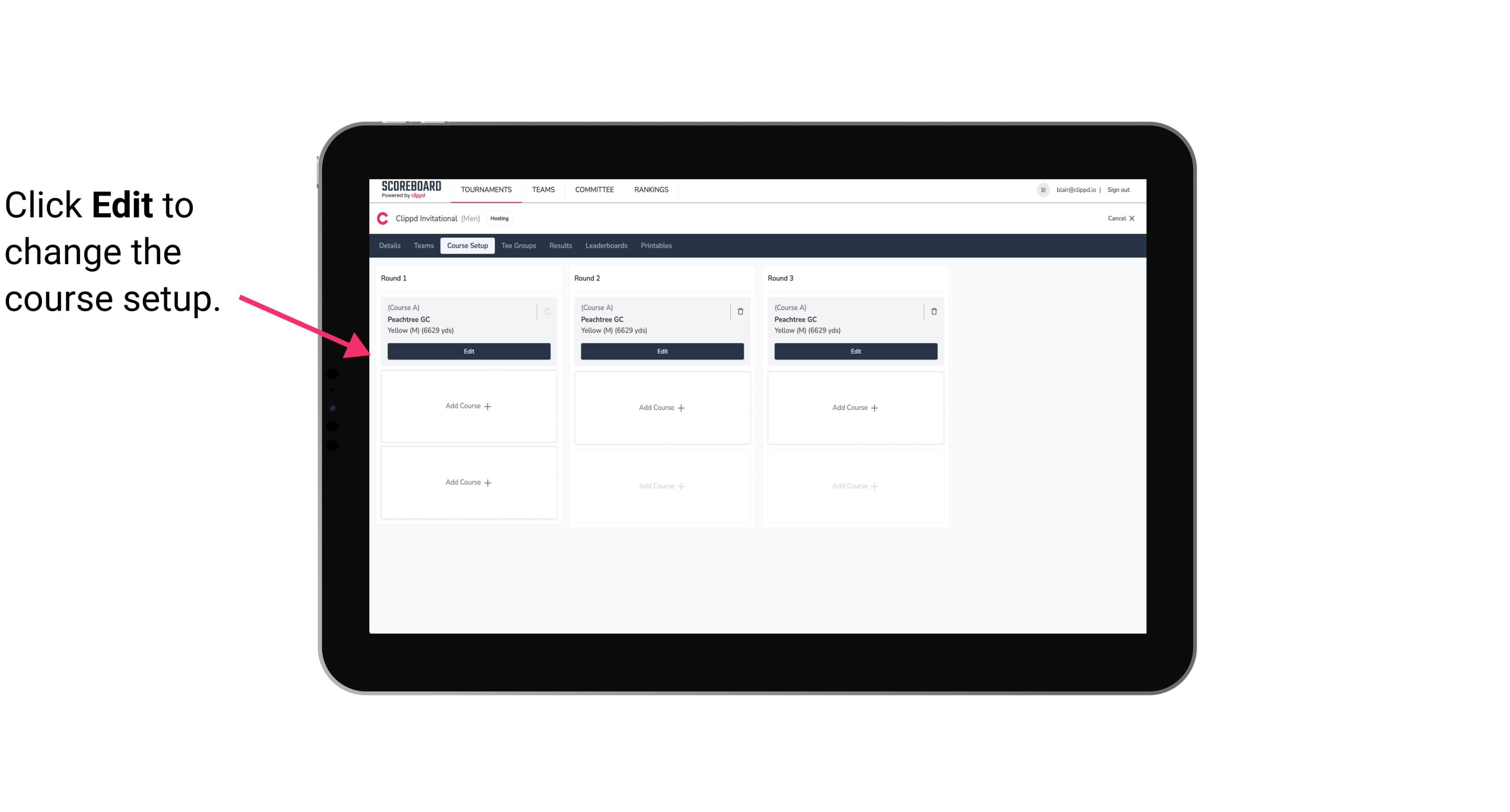Click Add Course for Round 2
The height and width of the screenshot is (812, 1510).
tap(661, 406)
